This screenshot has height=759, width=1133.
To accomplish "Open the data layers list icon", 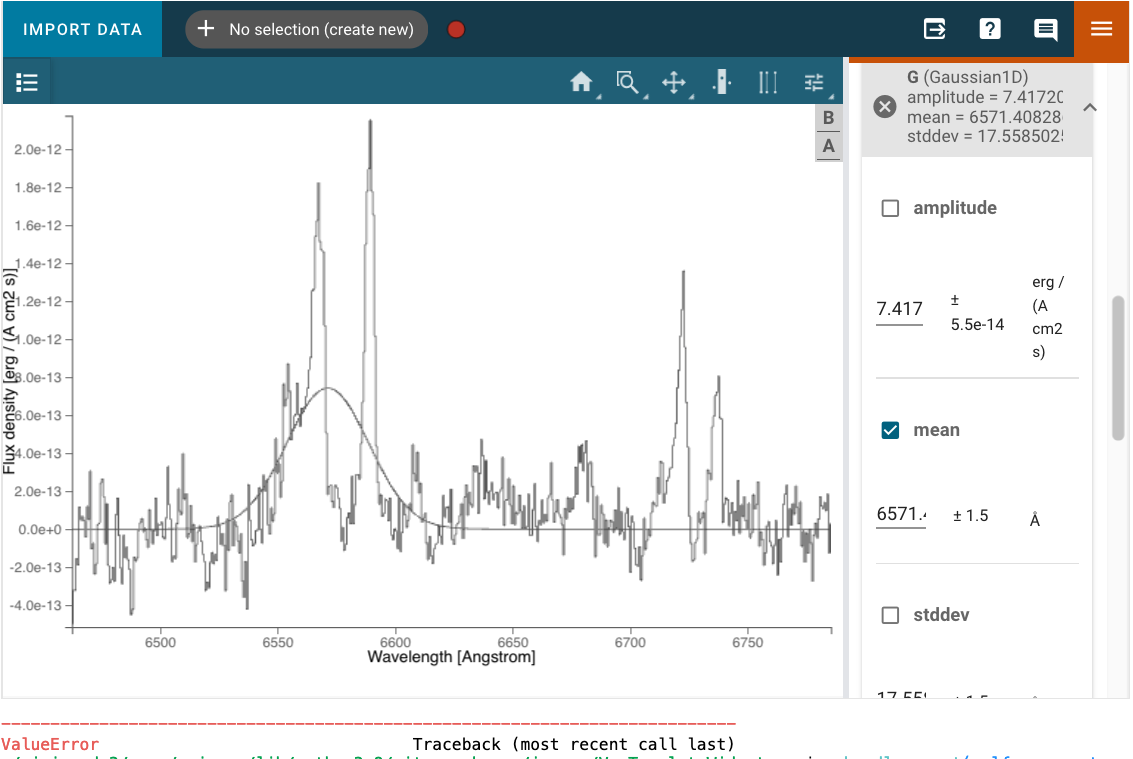I will 26,81.
